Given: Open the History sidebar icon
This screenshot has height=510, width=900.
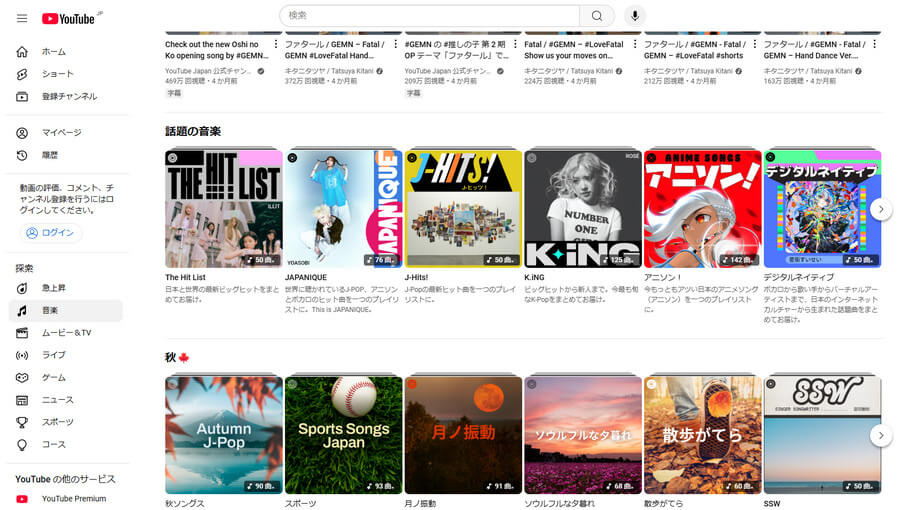Looking at the screenshot, I should (22, 155).
